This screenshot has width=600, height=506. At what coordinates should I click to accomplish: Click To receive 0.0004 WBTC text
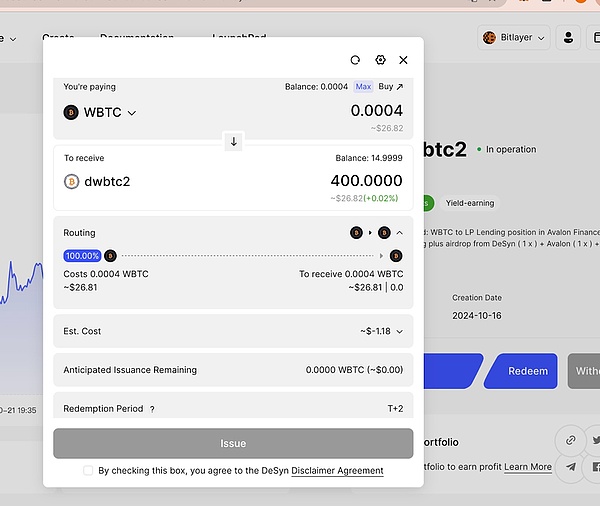coord(351,274)
